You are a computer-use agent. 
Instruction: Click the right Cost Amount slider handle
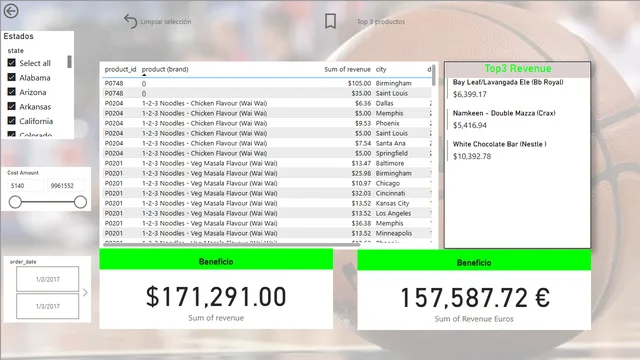(80, 202)
